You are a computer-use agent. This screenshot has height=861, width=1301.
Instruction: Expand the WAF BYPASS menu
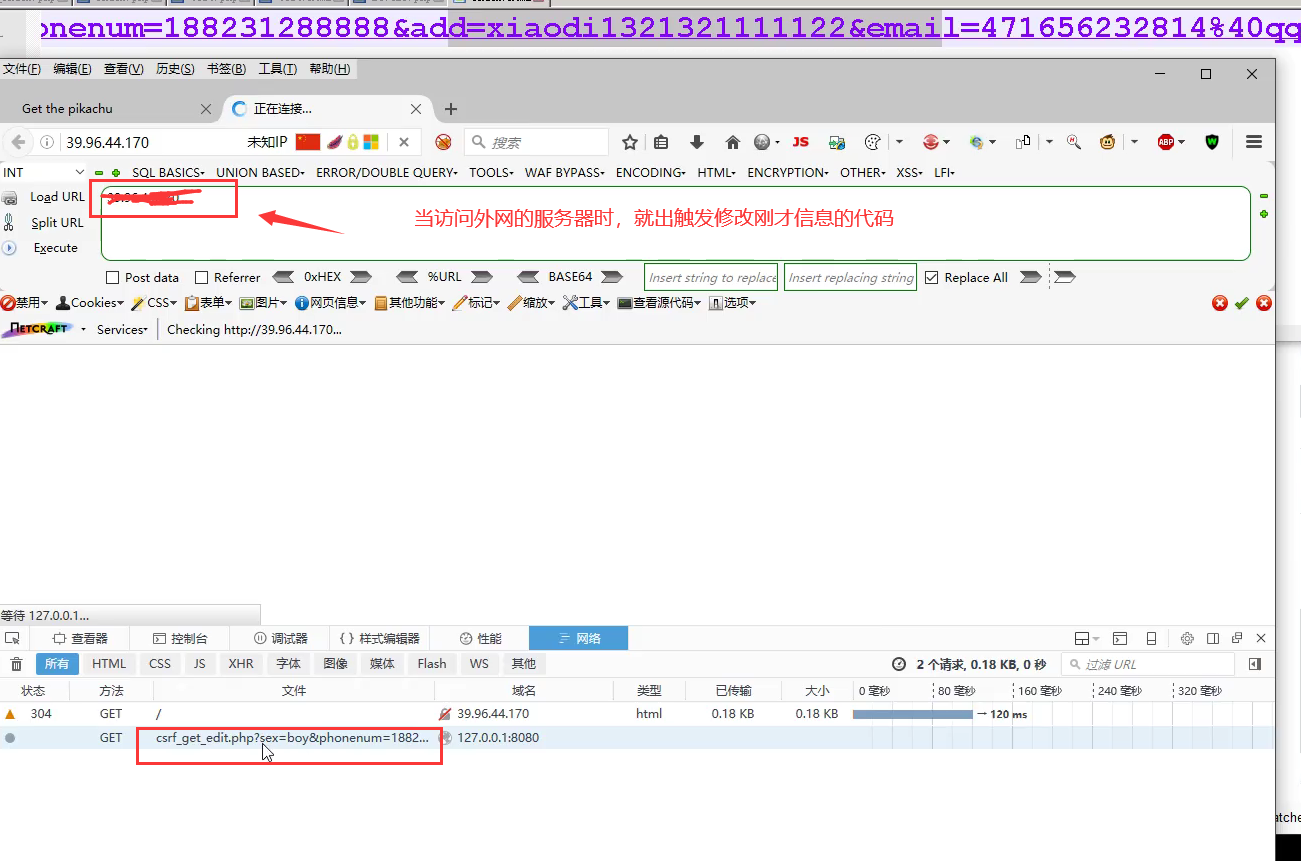564,173
